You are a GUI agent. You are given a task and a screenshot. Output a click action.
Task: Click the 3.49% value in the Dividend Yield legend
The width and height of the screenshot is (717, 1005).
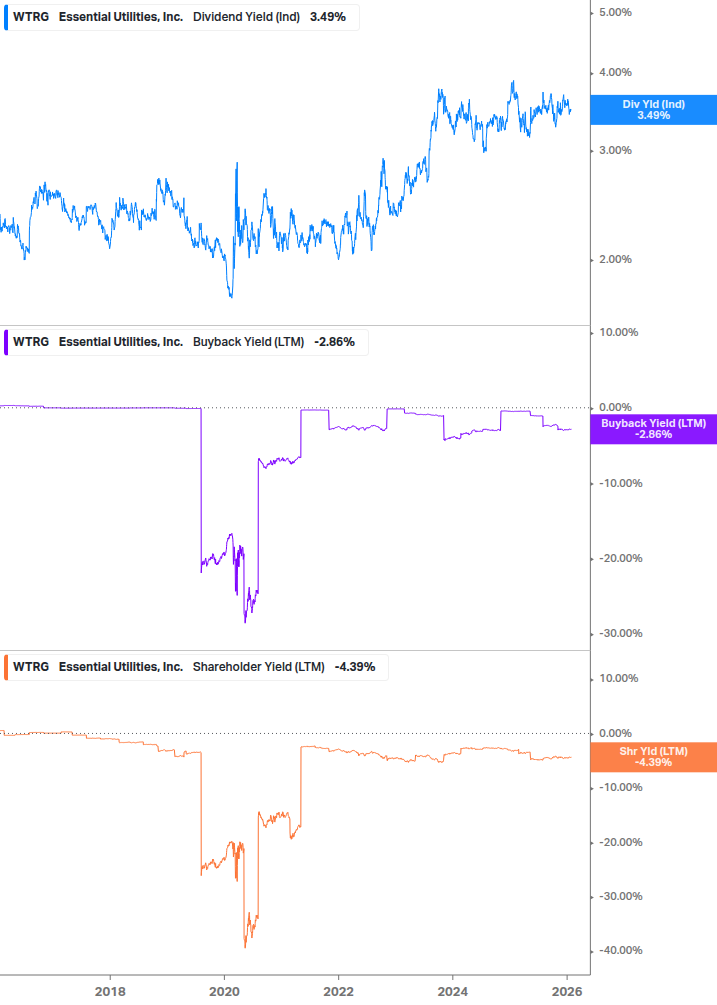tap(328, 17)
